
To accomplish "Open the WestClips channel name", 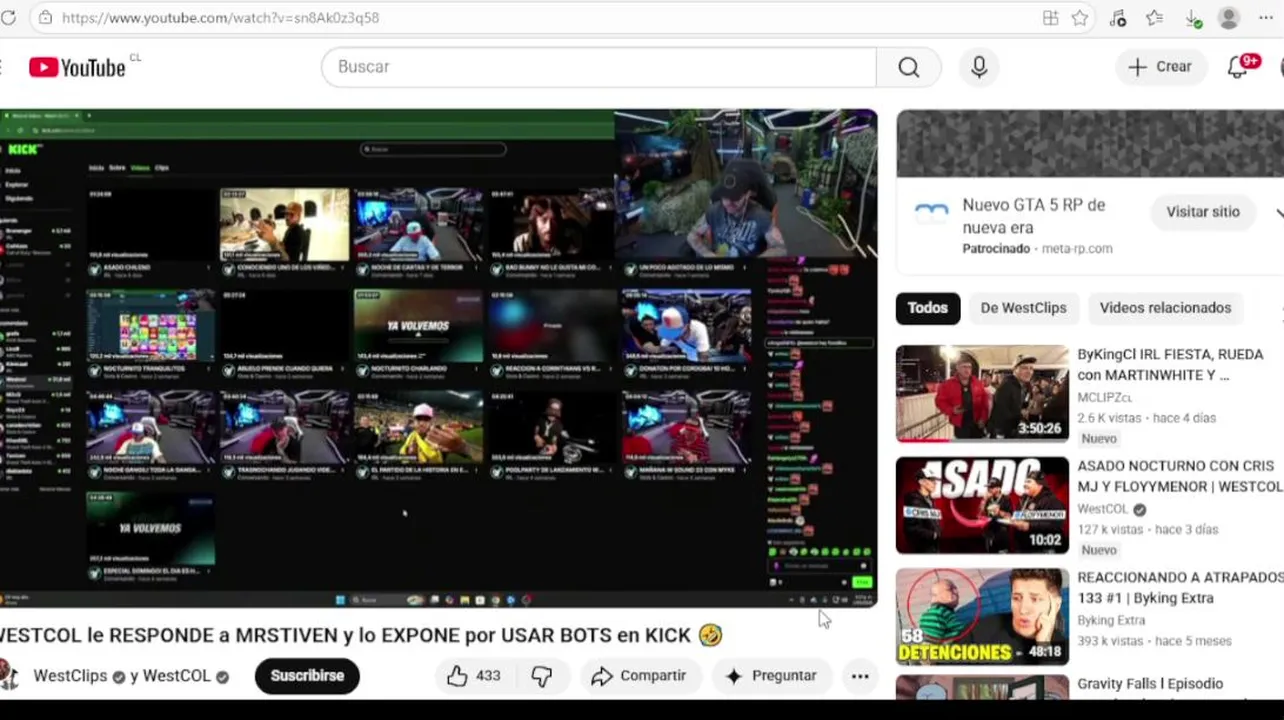I will click(x=70, y=676).
